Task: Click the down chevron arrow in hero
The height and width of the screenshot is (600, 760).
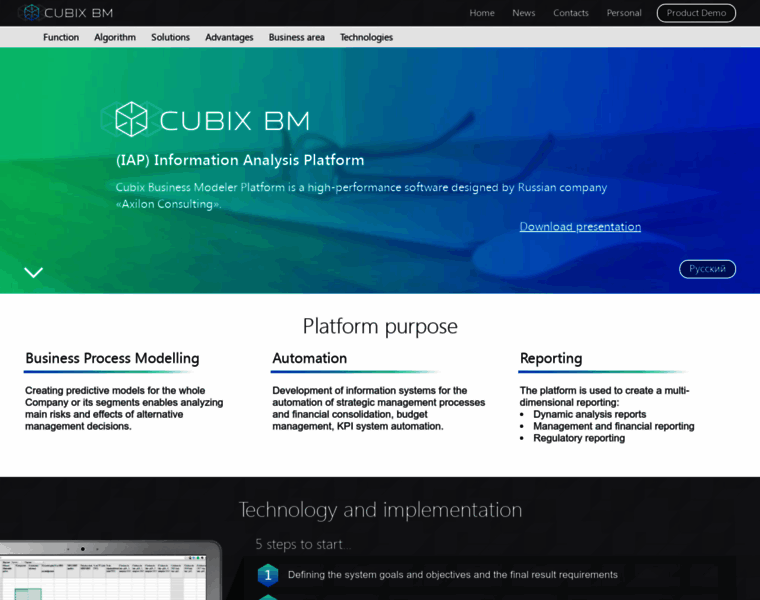Action: pyautogui.click(x=33, y=272)
